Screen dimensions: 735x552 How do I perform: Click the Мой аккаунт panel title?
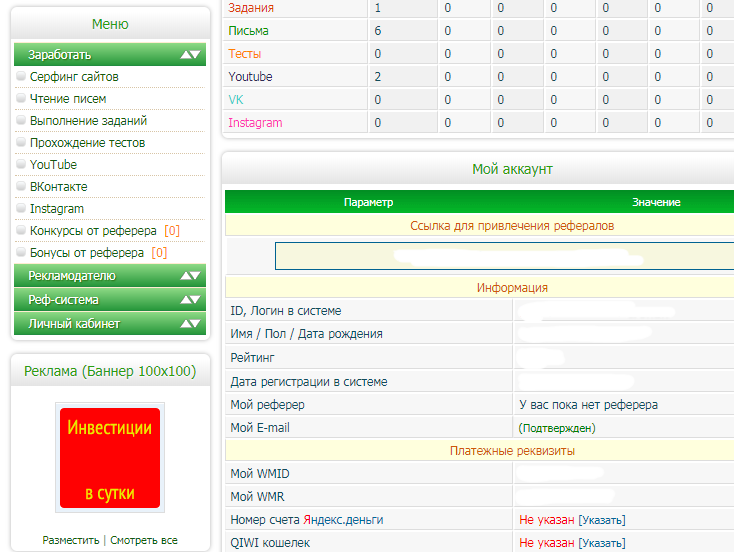512,169
